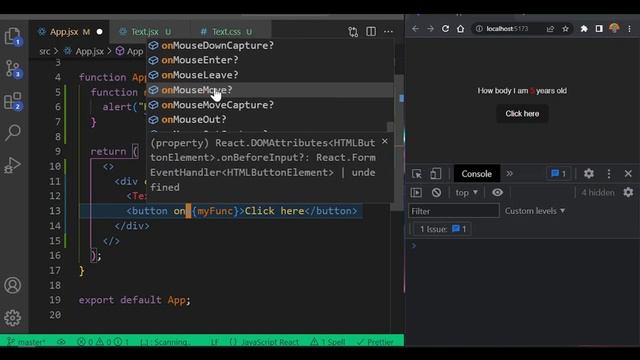Open the issues counter badge in DevTools
The image size is (640, 360).
tap(558, 173)
